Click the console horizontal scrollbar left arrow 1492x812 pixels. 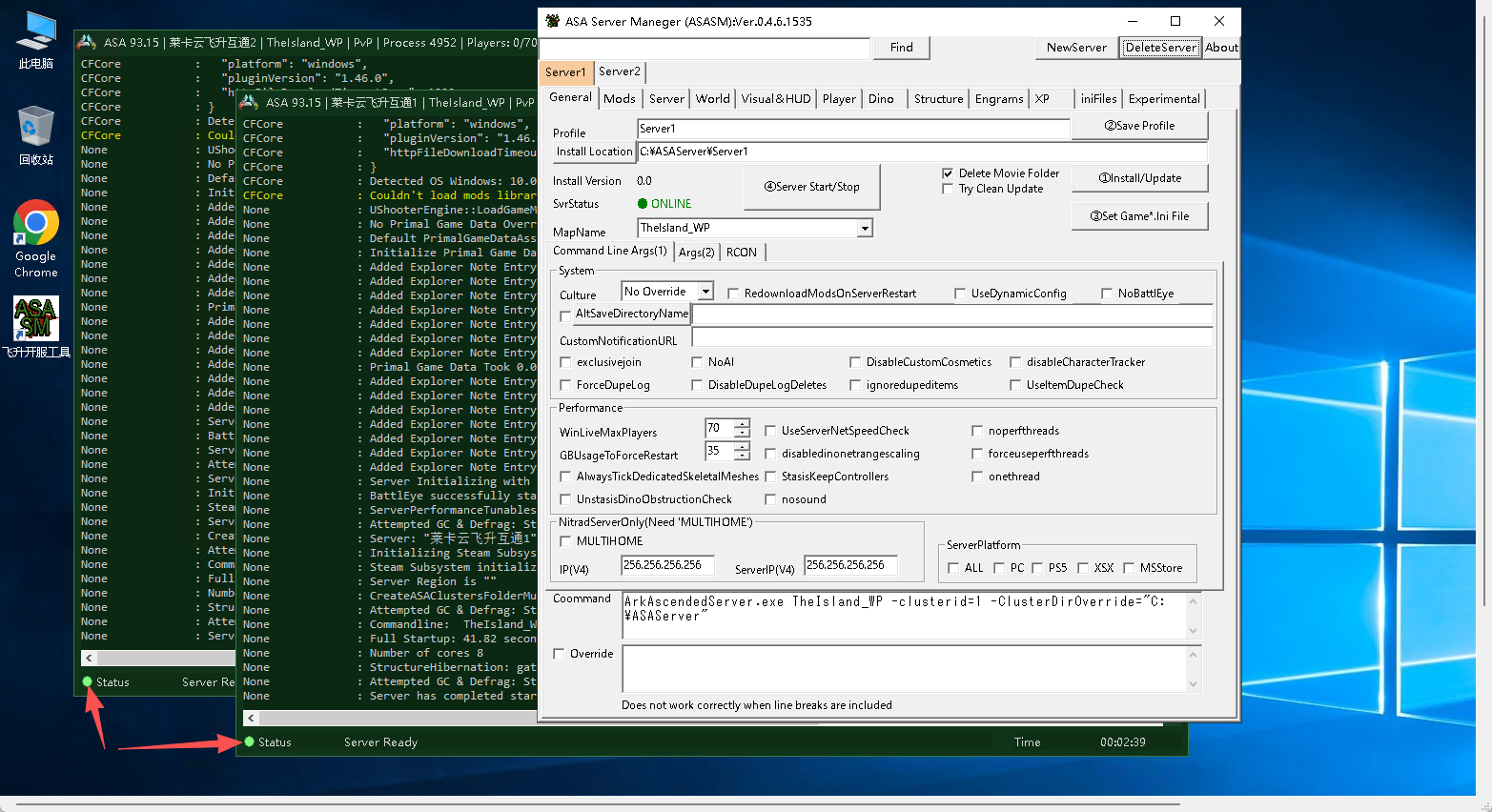tap(251, 718)
